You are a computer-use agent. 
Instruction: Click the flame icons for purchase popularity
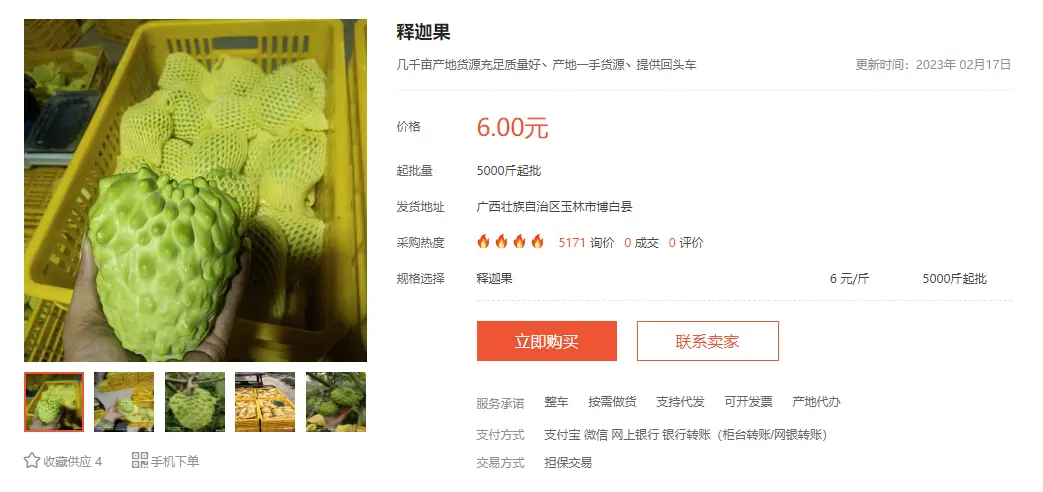tap(510, 241)
